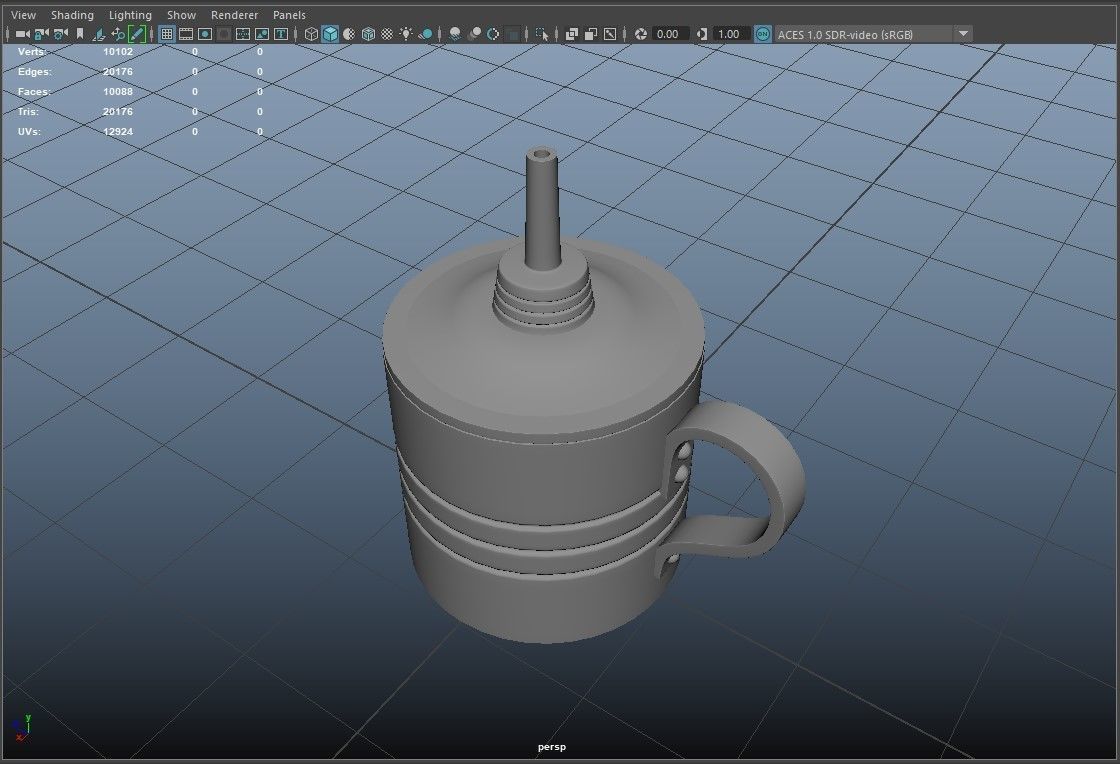Toggle the Motion Blur icon

pos(474,34)
